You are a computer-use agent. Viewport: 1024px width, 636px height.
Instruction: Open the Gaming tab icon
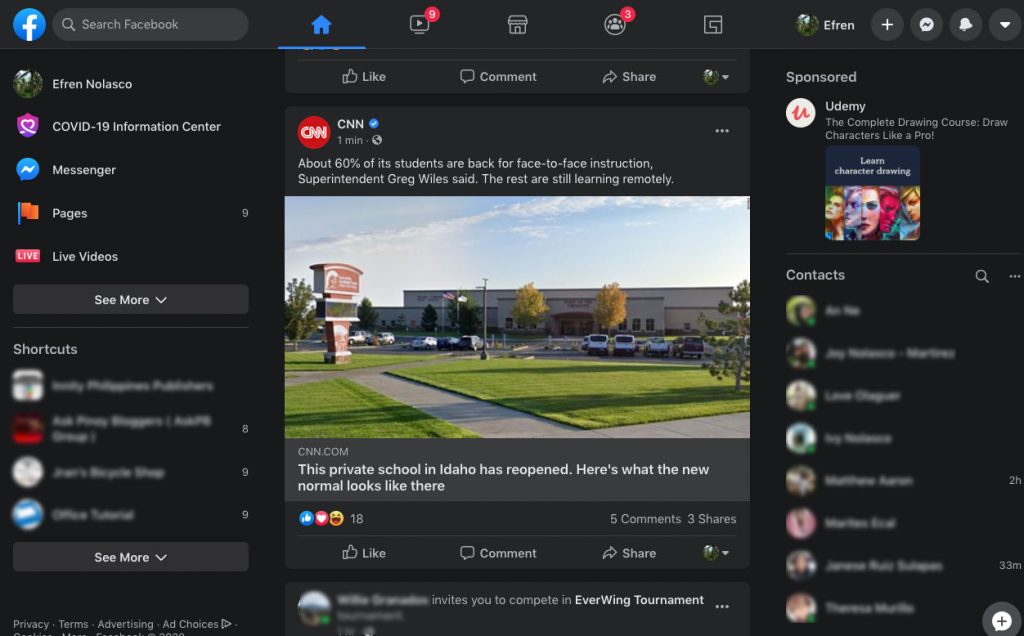pyautogui.click(x=713, y=25)
